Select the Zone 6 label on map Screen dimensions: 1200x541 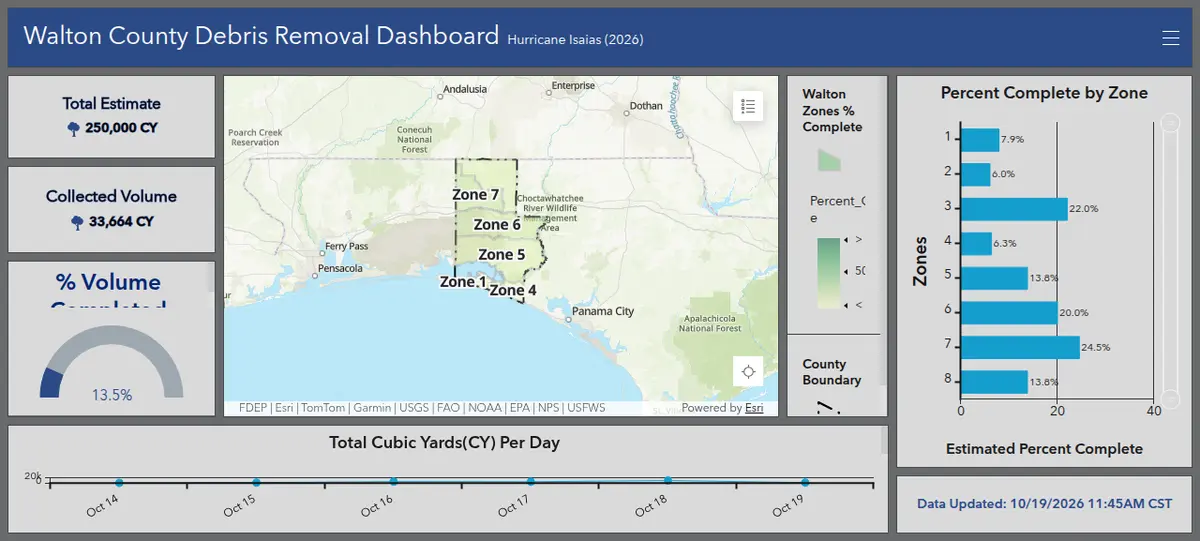497,224
